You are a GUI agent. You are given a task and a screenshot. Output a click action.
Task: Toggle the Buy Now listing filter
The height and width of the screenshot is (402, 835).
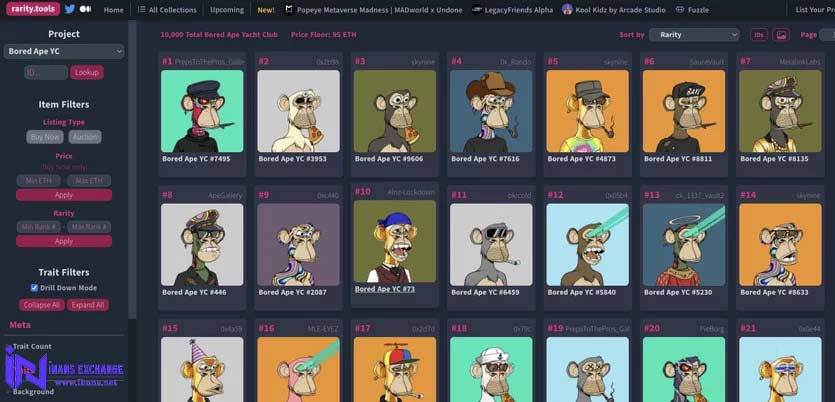[45, 137]
